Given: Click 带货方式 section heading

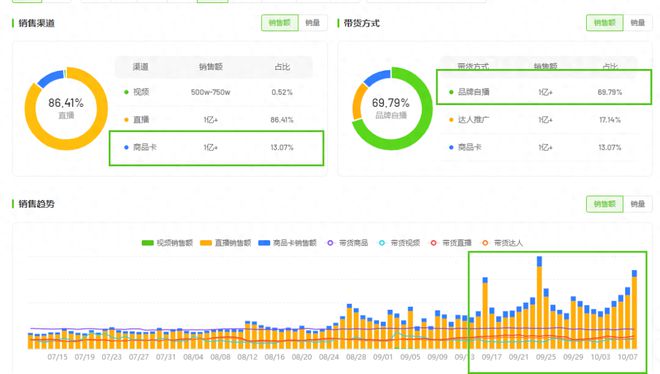Looking at the screenshot, I should [x=362, y=23].
